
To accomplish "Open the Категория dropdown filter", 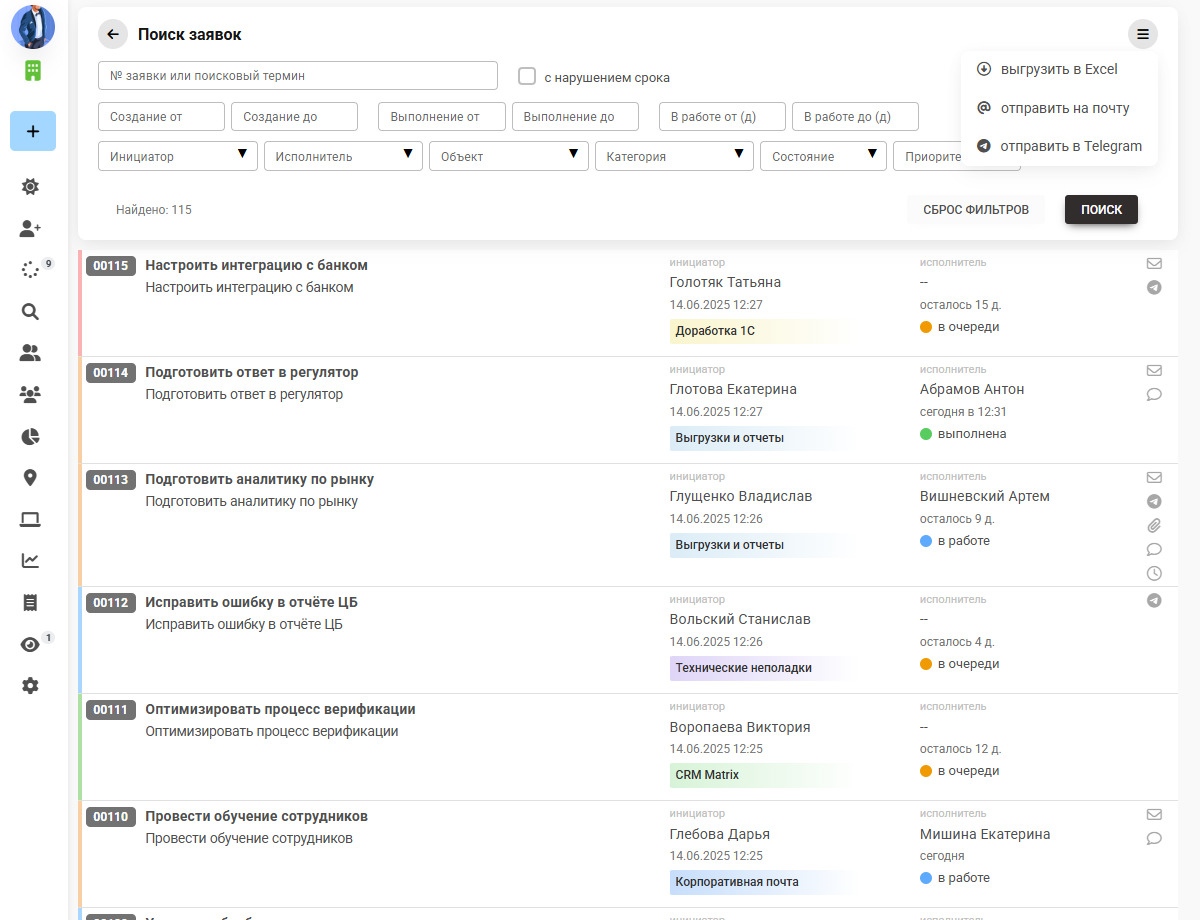I will click(x=674, y=156).
